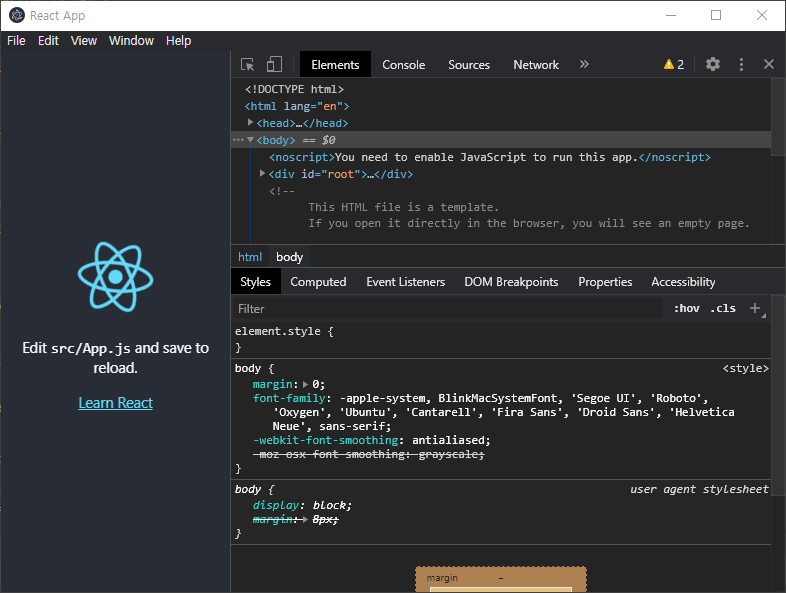Expand the head element node

click(250, 122)
